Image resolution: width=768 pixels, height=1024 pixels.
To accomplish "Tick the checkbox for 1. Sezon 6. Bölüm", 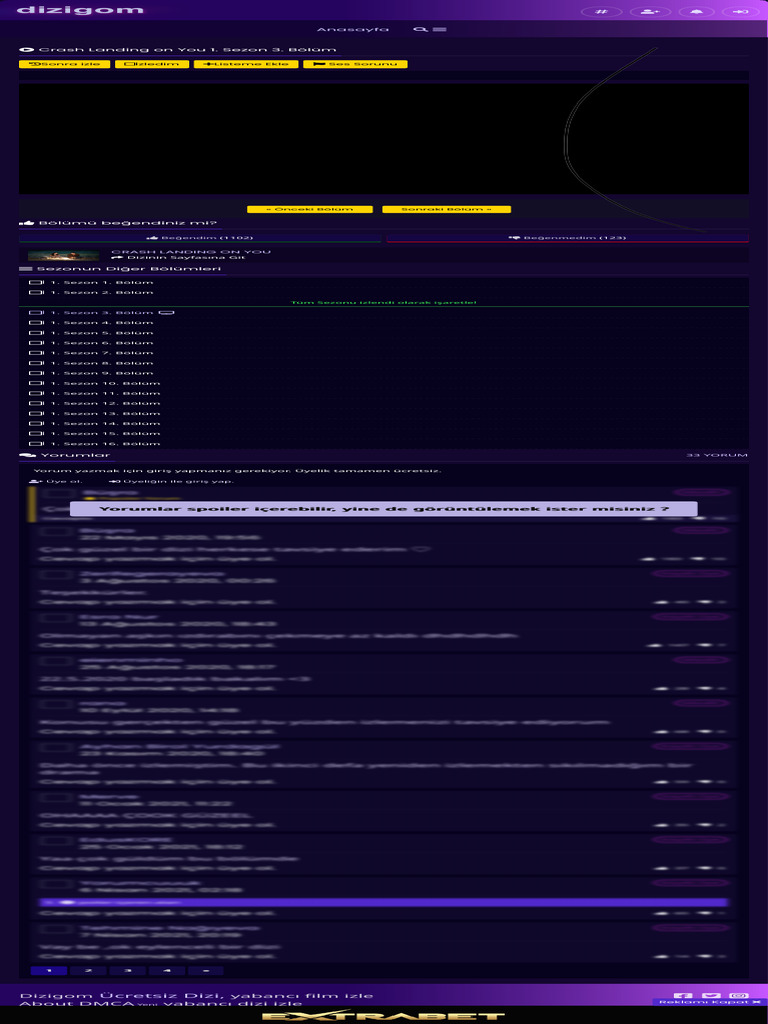I will [36, 343].
